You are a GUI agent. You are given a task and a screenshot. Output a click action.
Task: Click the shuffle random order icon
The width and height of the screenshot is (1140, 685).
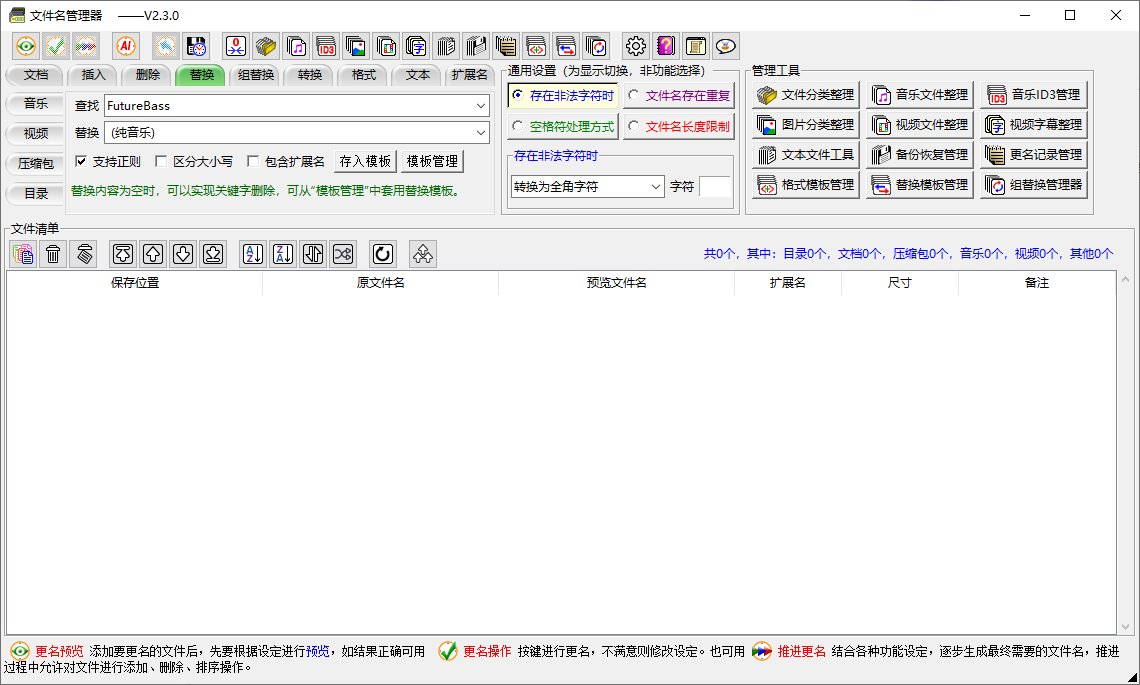coord(343,254)
